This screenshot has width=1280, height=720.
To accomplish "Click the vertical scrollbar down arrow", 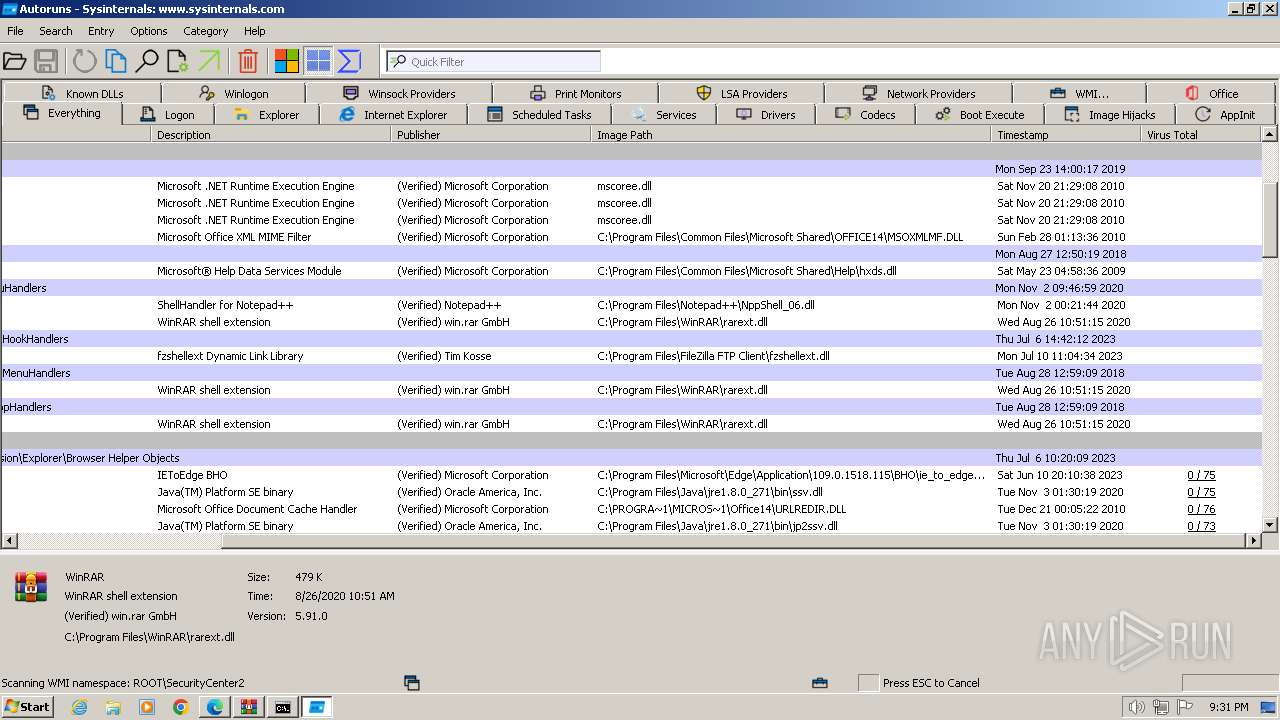I will [1270, 524].
